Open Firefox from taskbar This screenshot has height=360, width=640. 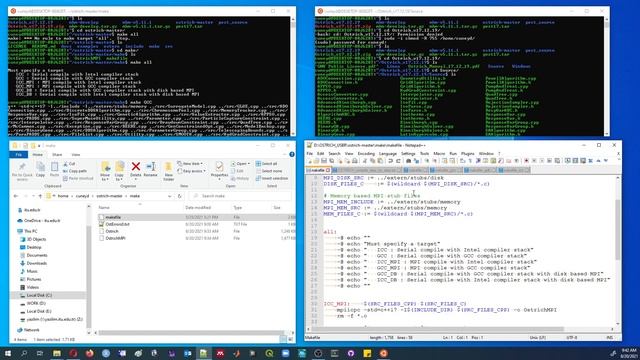[89, 353]
